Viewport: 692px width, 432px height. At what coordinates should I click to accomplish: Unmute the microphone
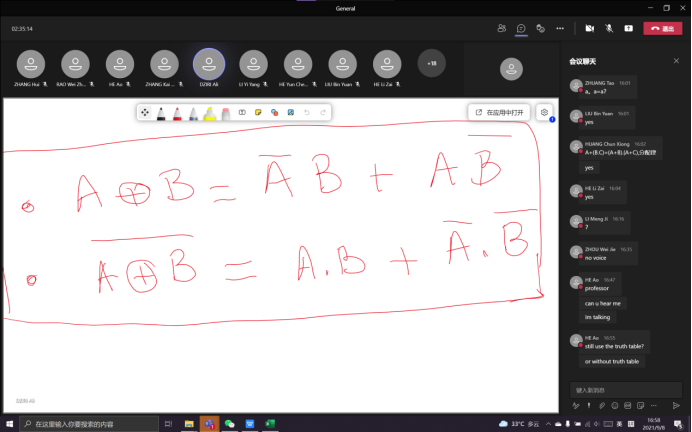(608, 28)
